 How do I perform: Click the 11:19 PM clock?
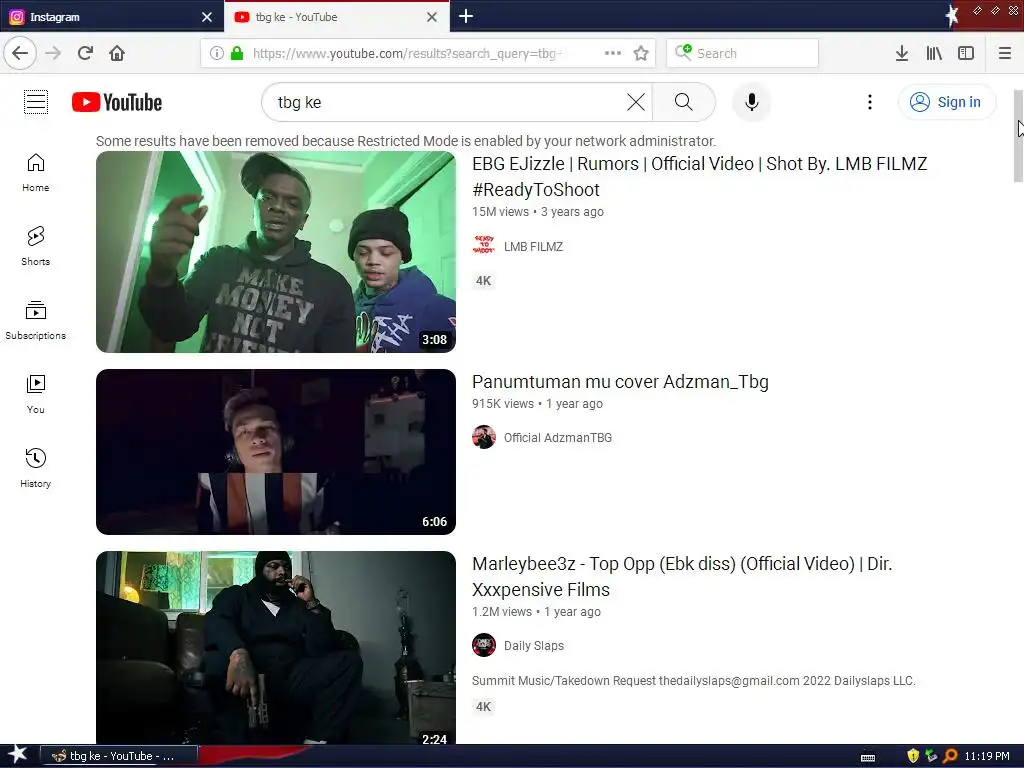pyautogui.click(x=987, y=756)
